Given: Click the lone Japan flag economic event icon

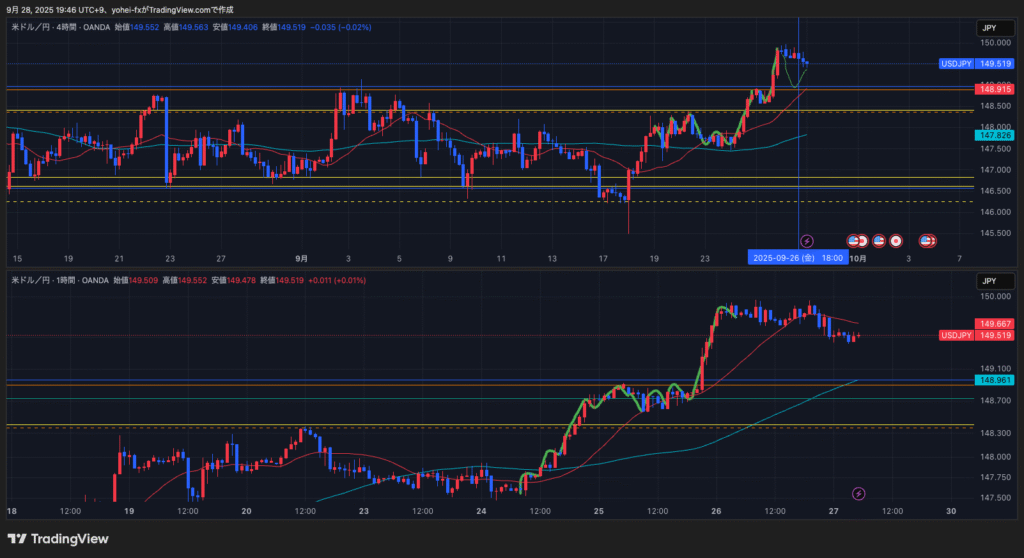Looking at the screenshot, I should coord(897,241).
